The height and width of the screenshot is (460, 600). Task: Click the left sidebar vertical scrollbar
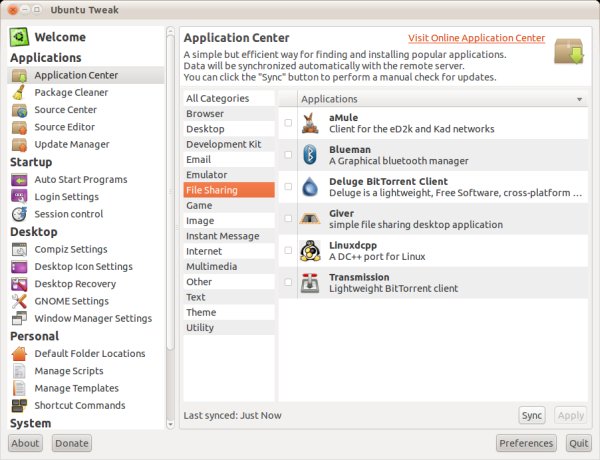tap(170, 200)
